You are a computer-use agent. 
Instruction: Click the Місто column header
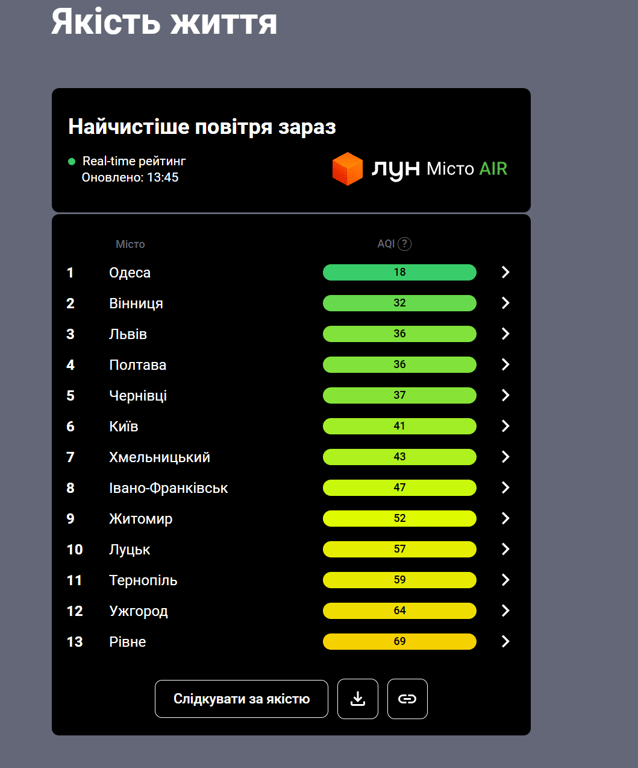click(130, 244)
